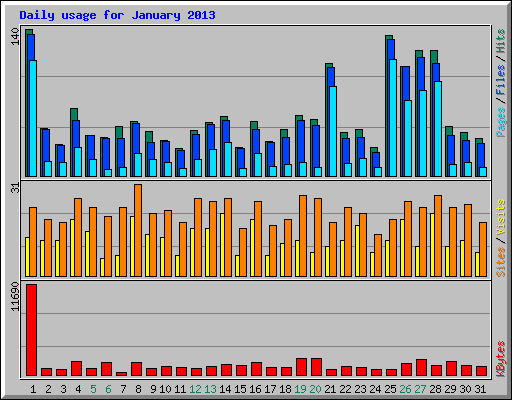This screenshot has width=512, height=400.
Task: Click the KBytes legend label
Action: tap(501, 359)
